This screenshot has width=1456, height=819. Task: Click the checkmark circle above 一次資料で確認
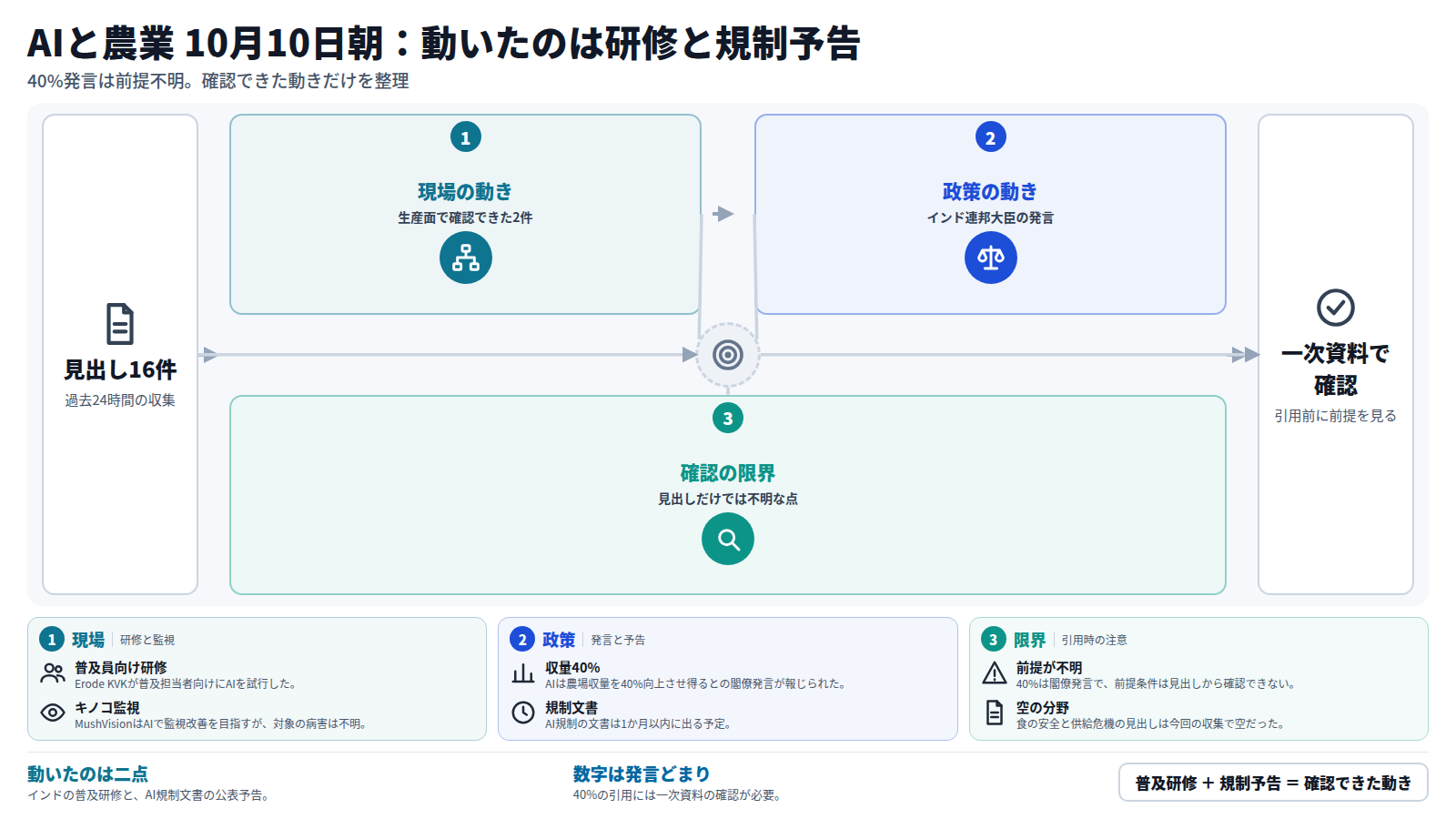(1336, 308)
